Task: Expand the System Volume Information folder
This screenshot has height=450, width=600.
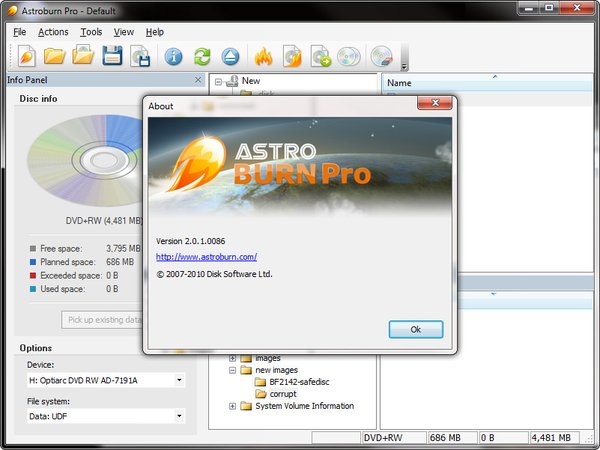Action: pyautogui.click(x=233, y=406)
